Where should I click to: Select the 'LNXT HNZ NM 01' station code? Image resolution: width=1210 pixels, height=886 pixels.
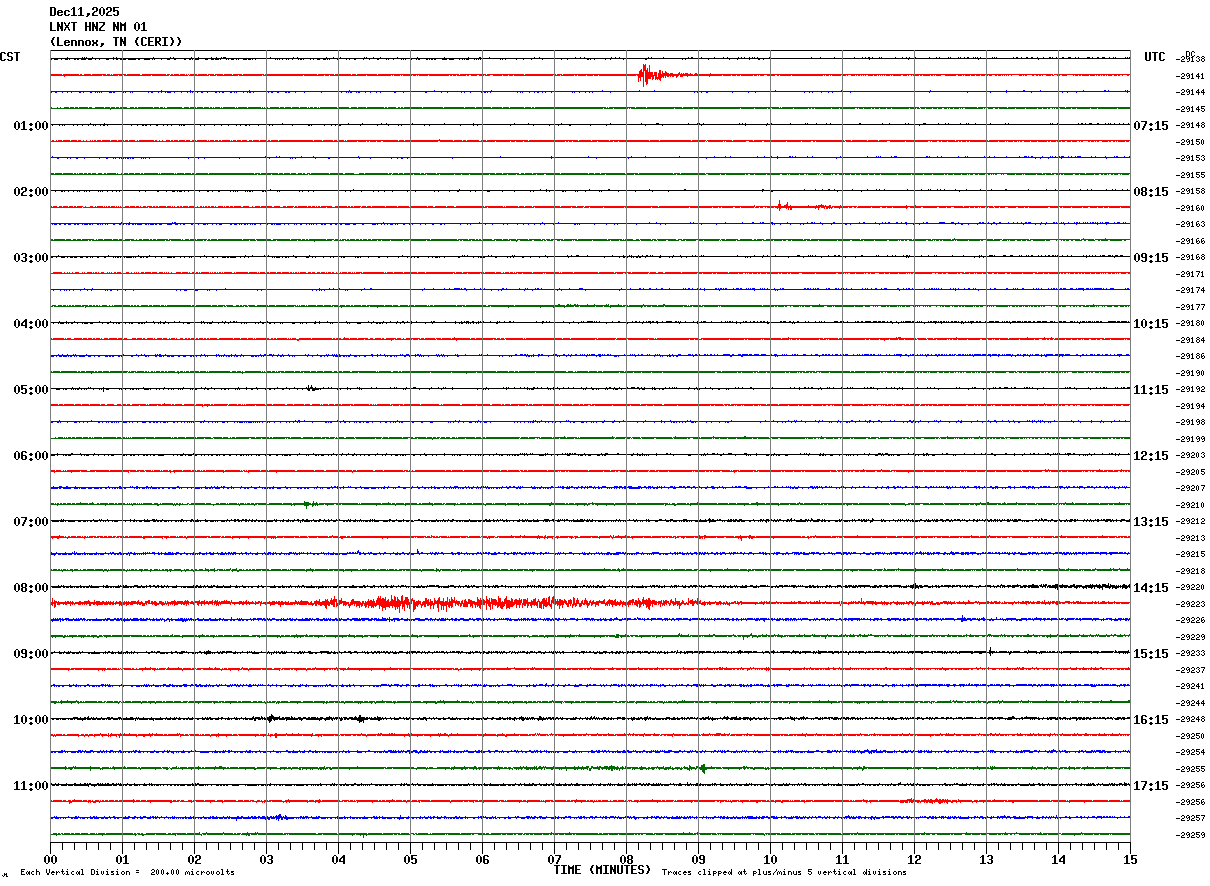(98, 27)
